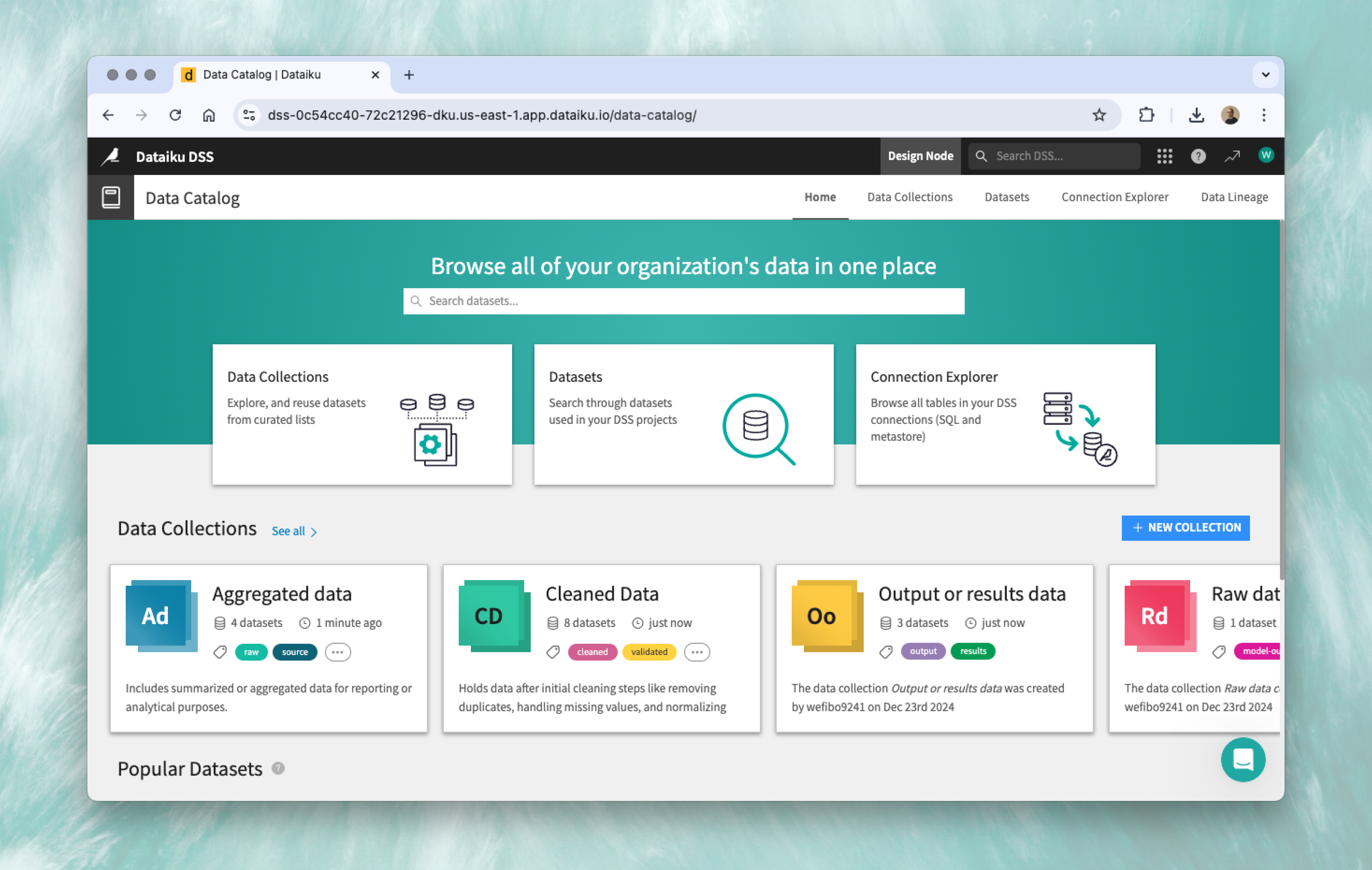The image size is (1372, 870).
Task: Select the Data Catalog | Dataiku browser tab
Action: coord(282,75)
